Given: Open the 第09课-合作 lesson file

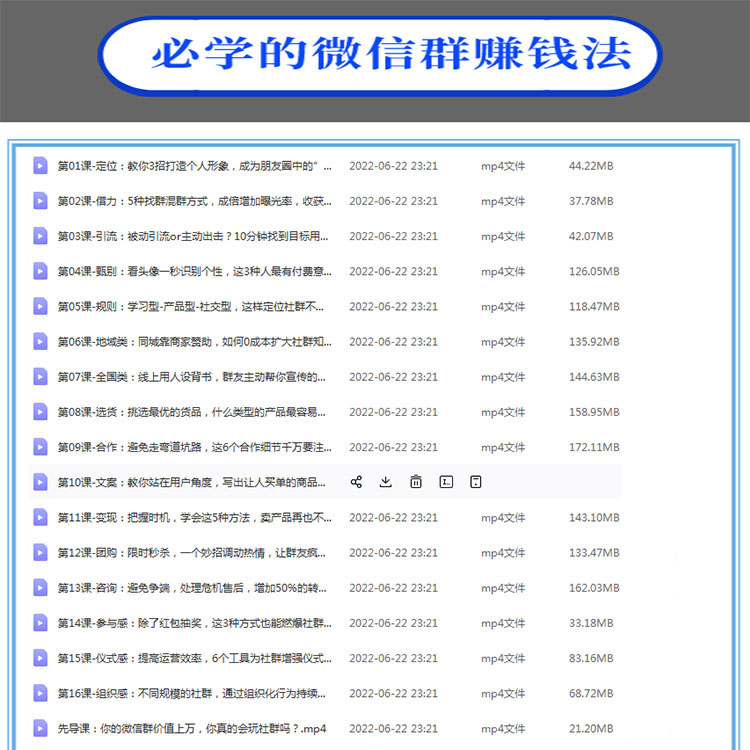Looking at the screenshot, I should (194, 447).
